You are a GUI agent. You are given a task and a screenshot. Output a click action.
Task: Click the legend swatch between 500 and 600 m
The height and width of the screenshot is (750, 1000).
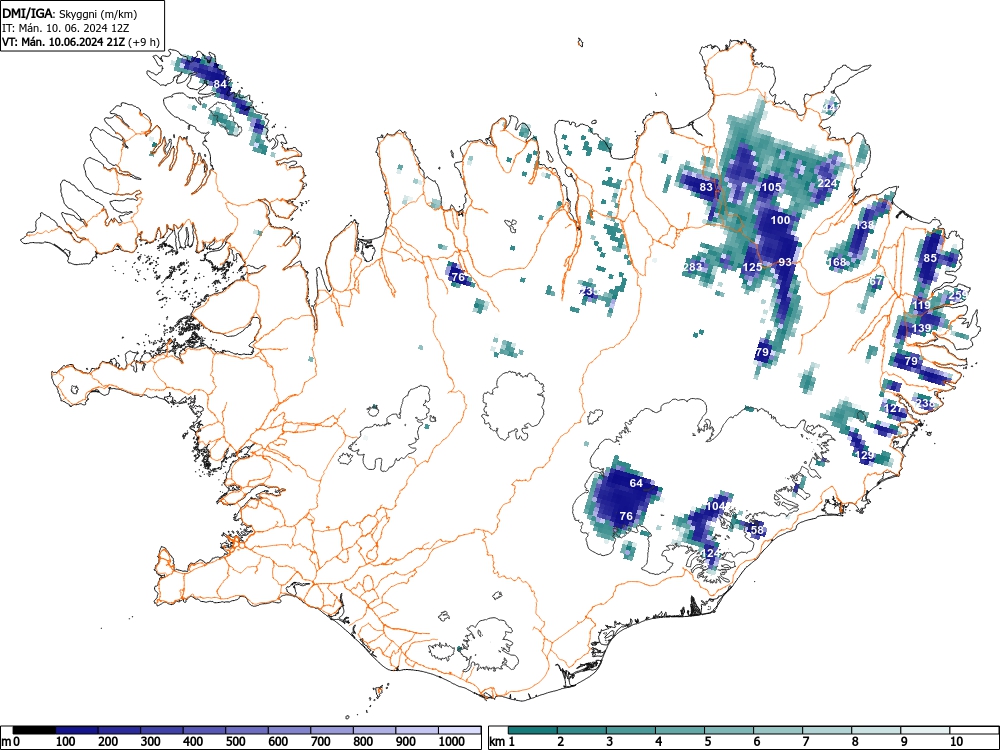(247, 729)
